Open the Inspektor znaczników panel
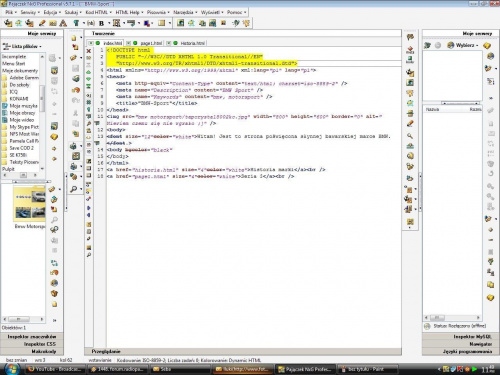This screenshot has width=500, height=375. (x=32, y=337)
